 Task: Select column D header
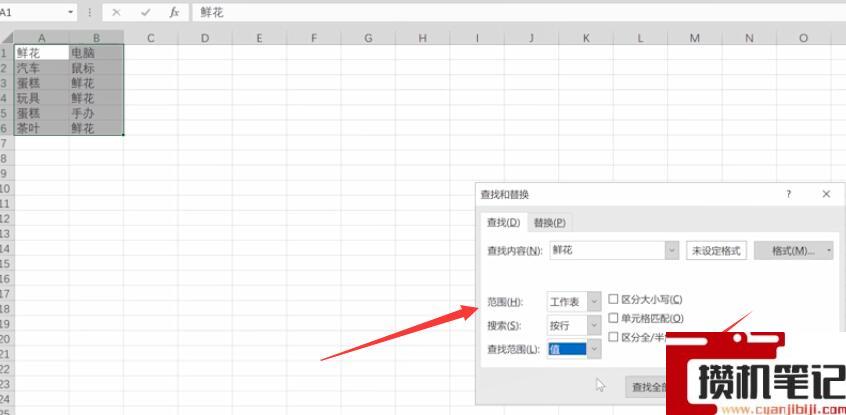[205, 38]
